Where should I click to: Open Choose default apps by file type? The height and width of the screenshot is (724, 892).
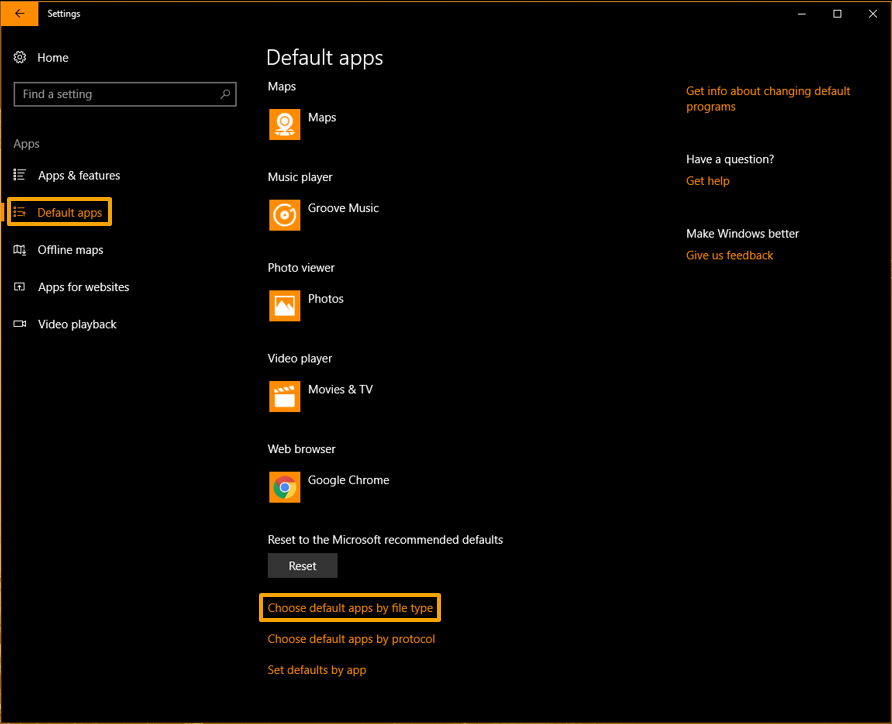click(350, 608)
